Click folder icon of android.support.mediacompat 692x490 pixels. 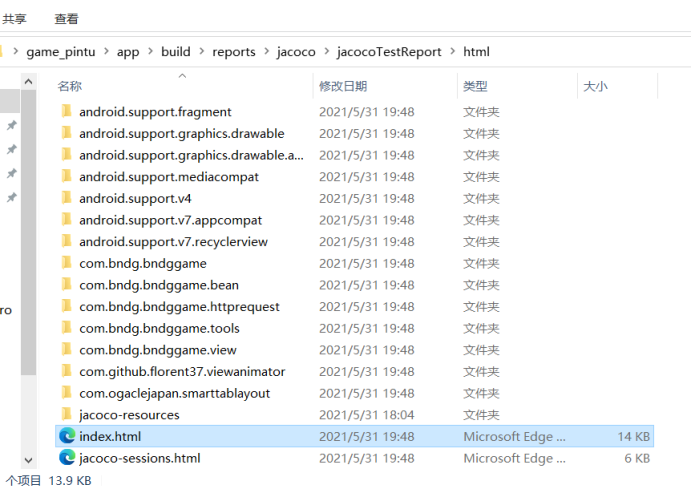67,176
